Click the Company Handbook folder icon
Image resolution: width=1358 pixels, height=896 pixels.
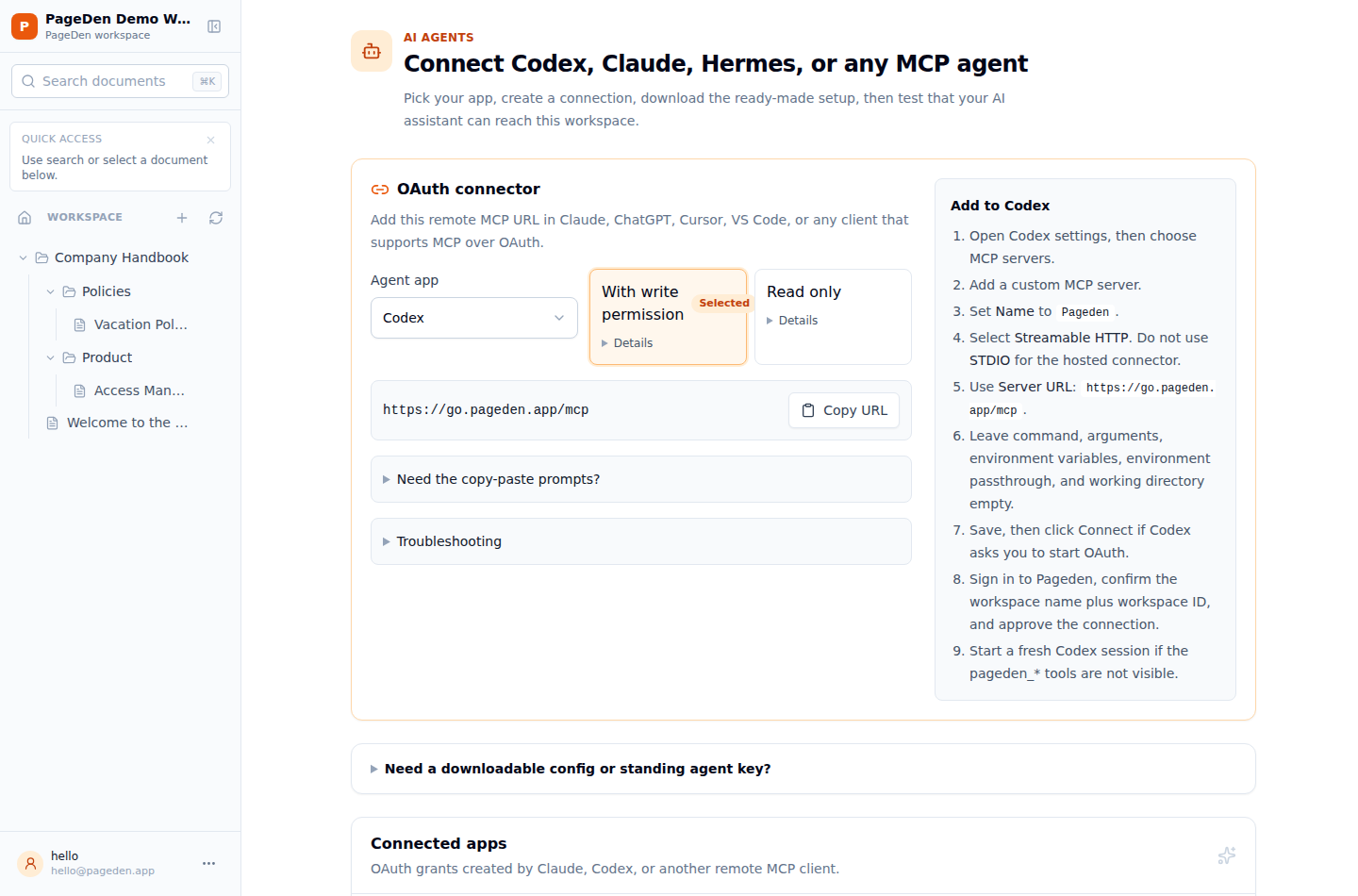coord(41,257)
